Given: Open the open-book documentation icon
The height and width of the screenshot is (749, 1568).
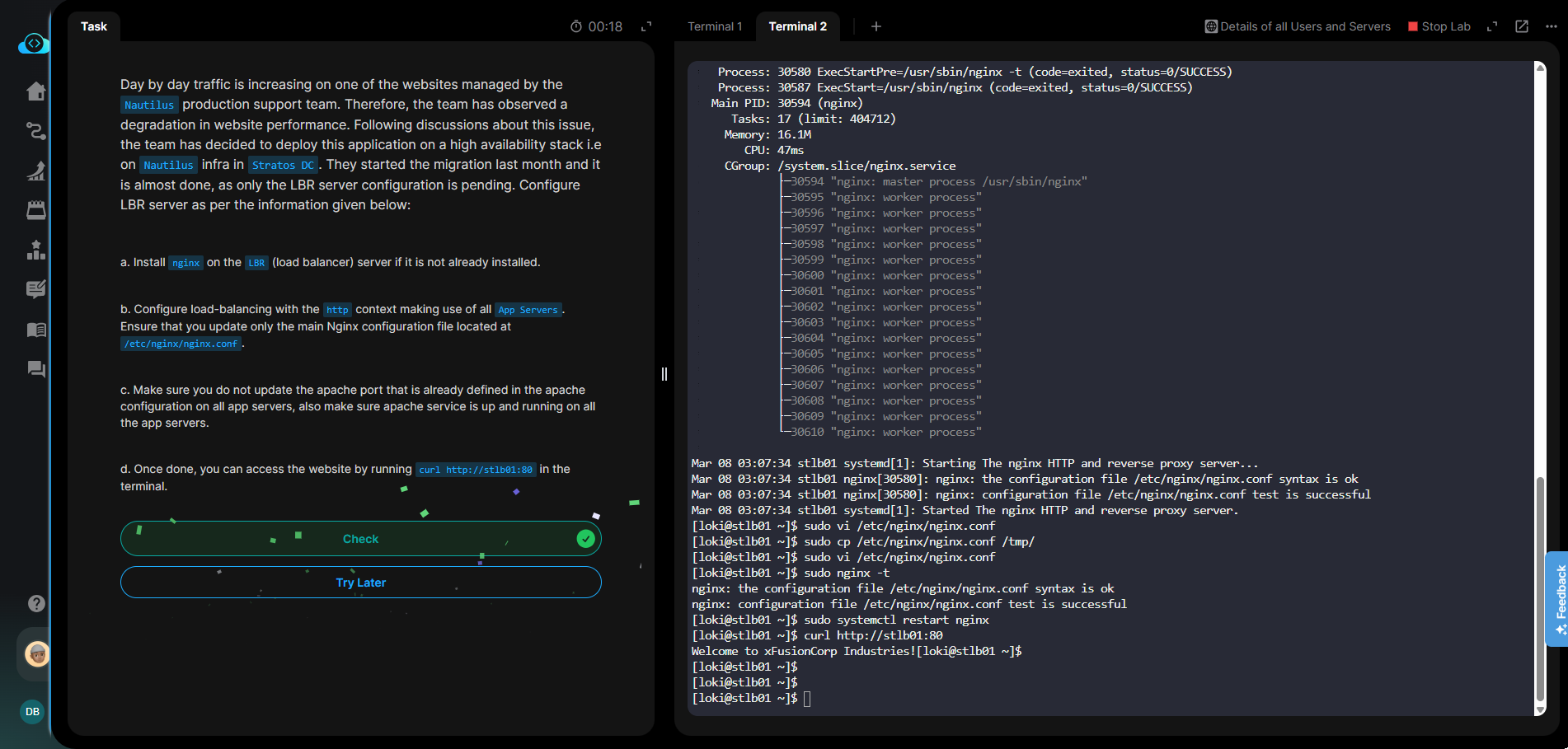Looking at the screenshot, I should click(x=35, y=330).
